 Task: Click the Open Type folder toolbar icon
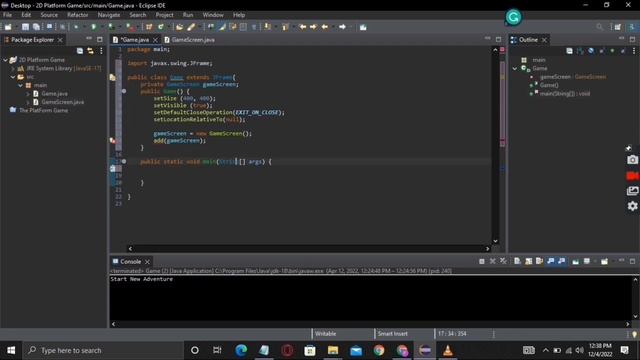coord(180,27)
